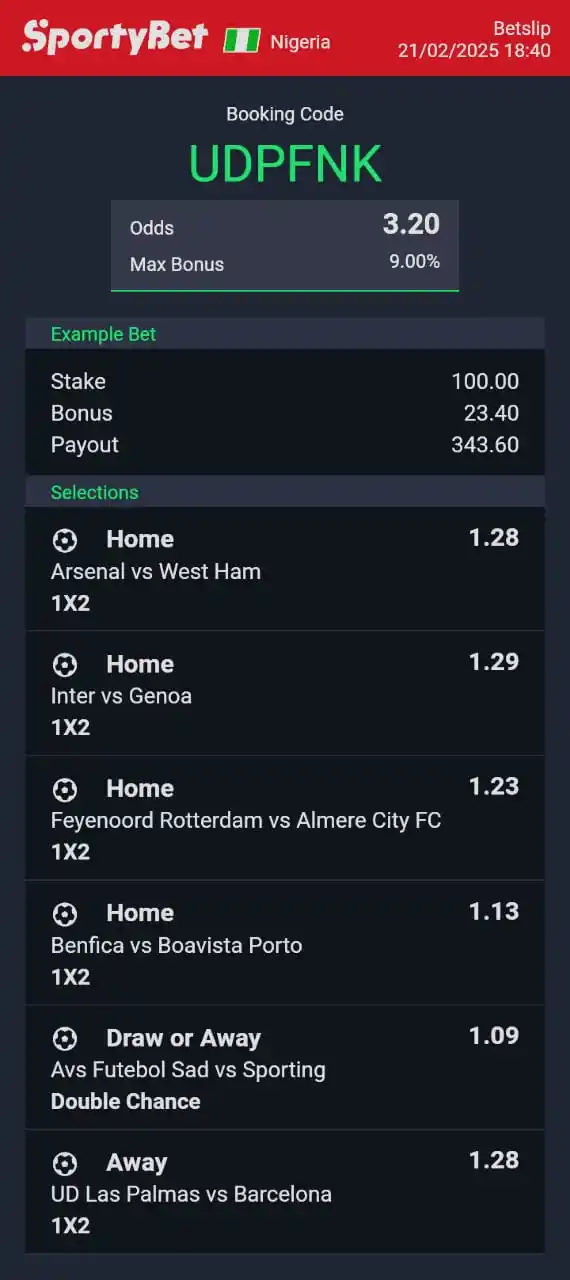The width and height of the screenshot is (570, 1280).
Task: Click the stake amount 100.00
Action: [x=485, y=381]
